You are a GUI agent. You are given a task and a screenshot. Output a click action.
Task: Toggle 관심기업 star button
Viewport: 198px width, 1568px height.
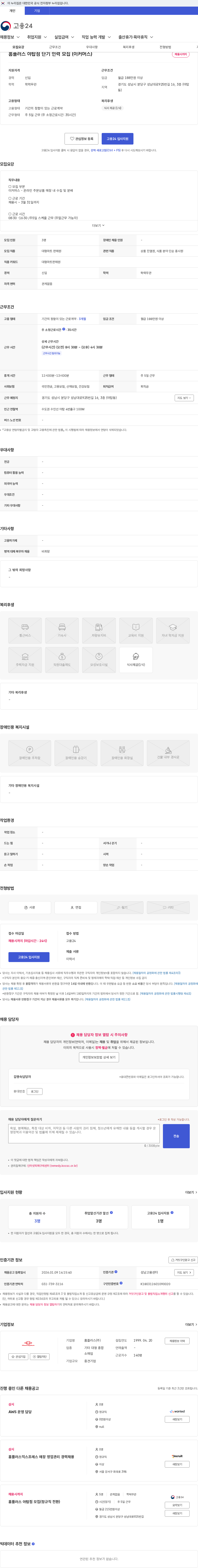pos(18,1357)
